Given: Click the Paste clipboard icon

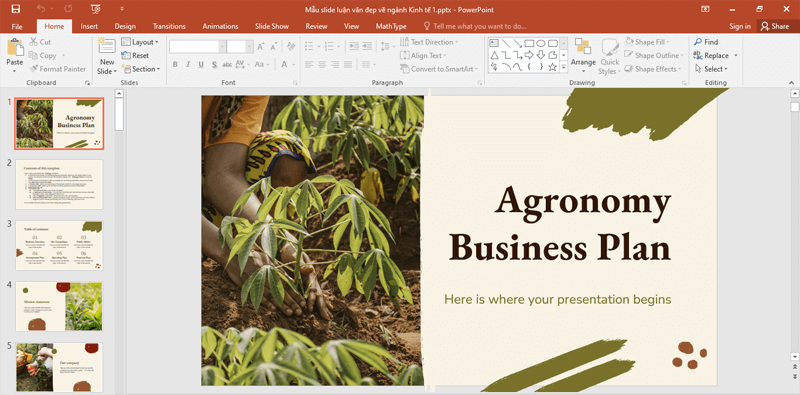Looking at the screenshot, I should (x=15, y=47).
